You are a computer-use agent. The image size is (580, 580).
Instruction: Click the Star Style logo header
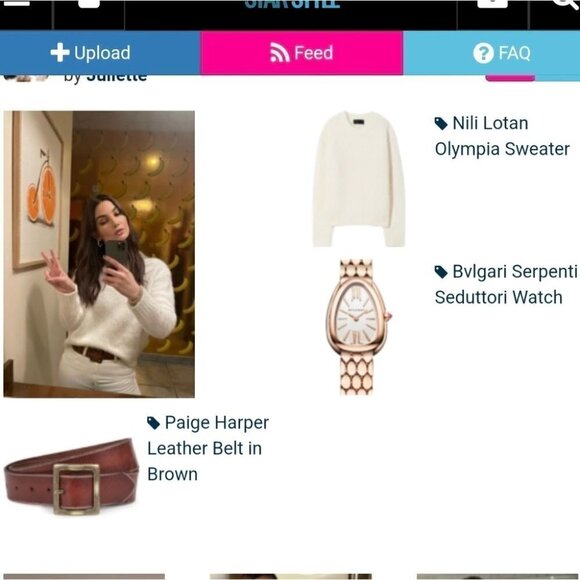[x=292, y=4]
